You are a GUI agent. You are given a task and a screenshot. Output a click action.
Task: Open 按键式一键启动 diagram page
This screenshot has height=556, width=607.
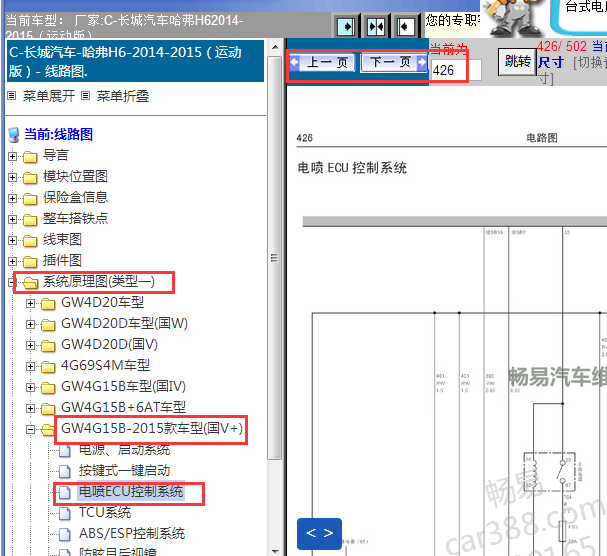pyautogui.click(x=125, y=470)
